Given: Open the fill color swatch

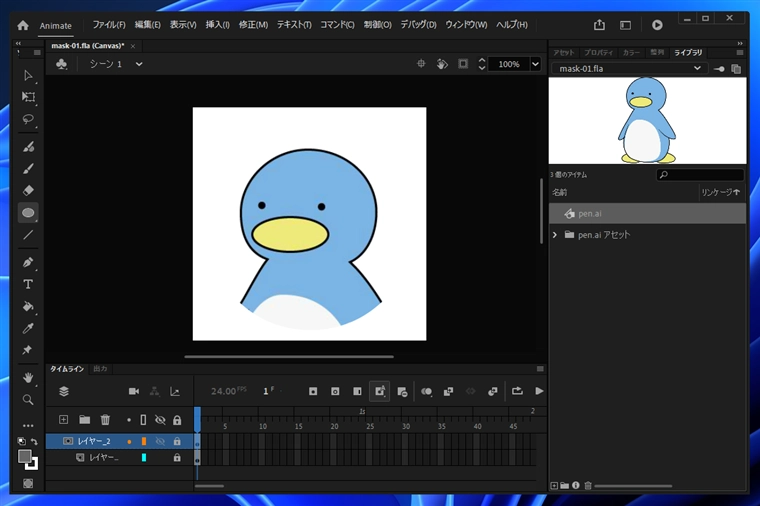Looking at the screenshot, I should coord(25,456).
